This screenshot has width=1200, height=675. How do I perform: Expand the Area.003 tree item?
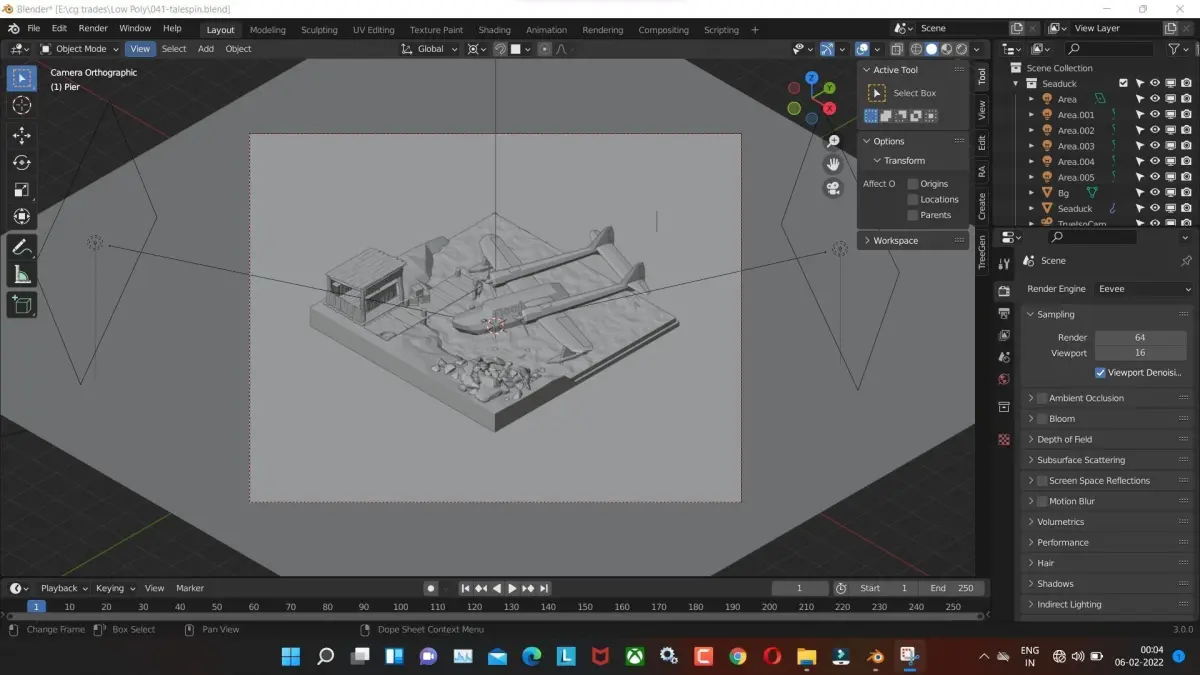click(x=1032, y=146)
